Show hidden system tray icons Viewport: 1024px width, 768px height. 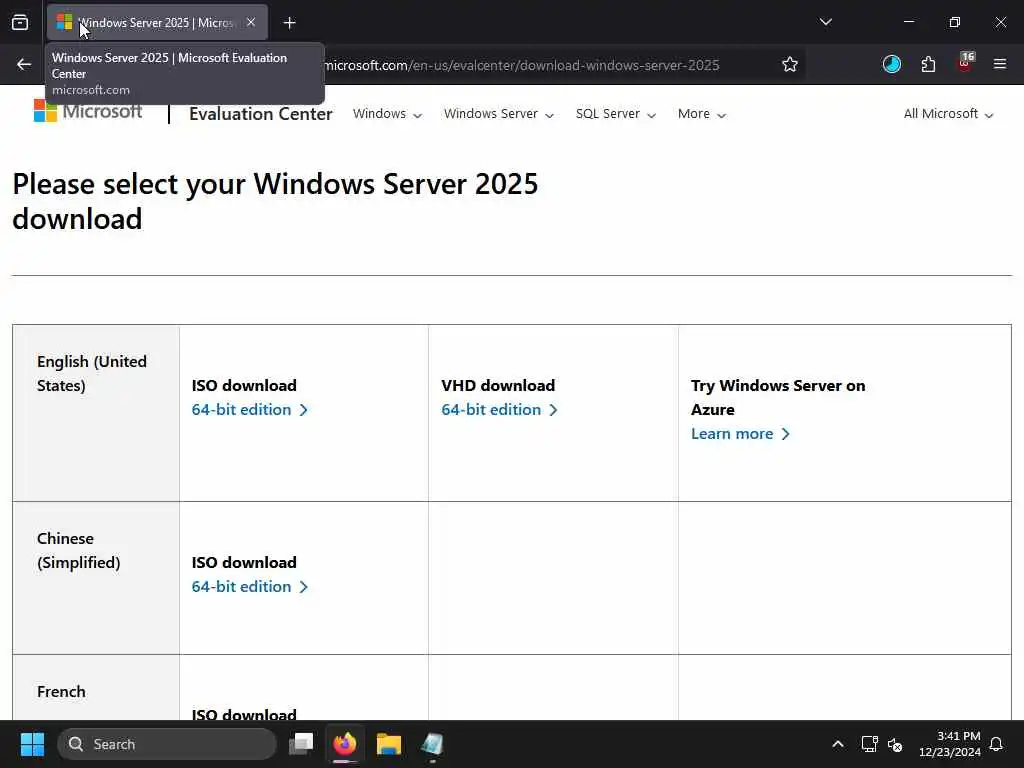[x=838, y=744]
